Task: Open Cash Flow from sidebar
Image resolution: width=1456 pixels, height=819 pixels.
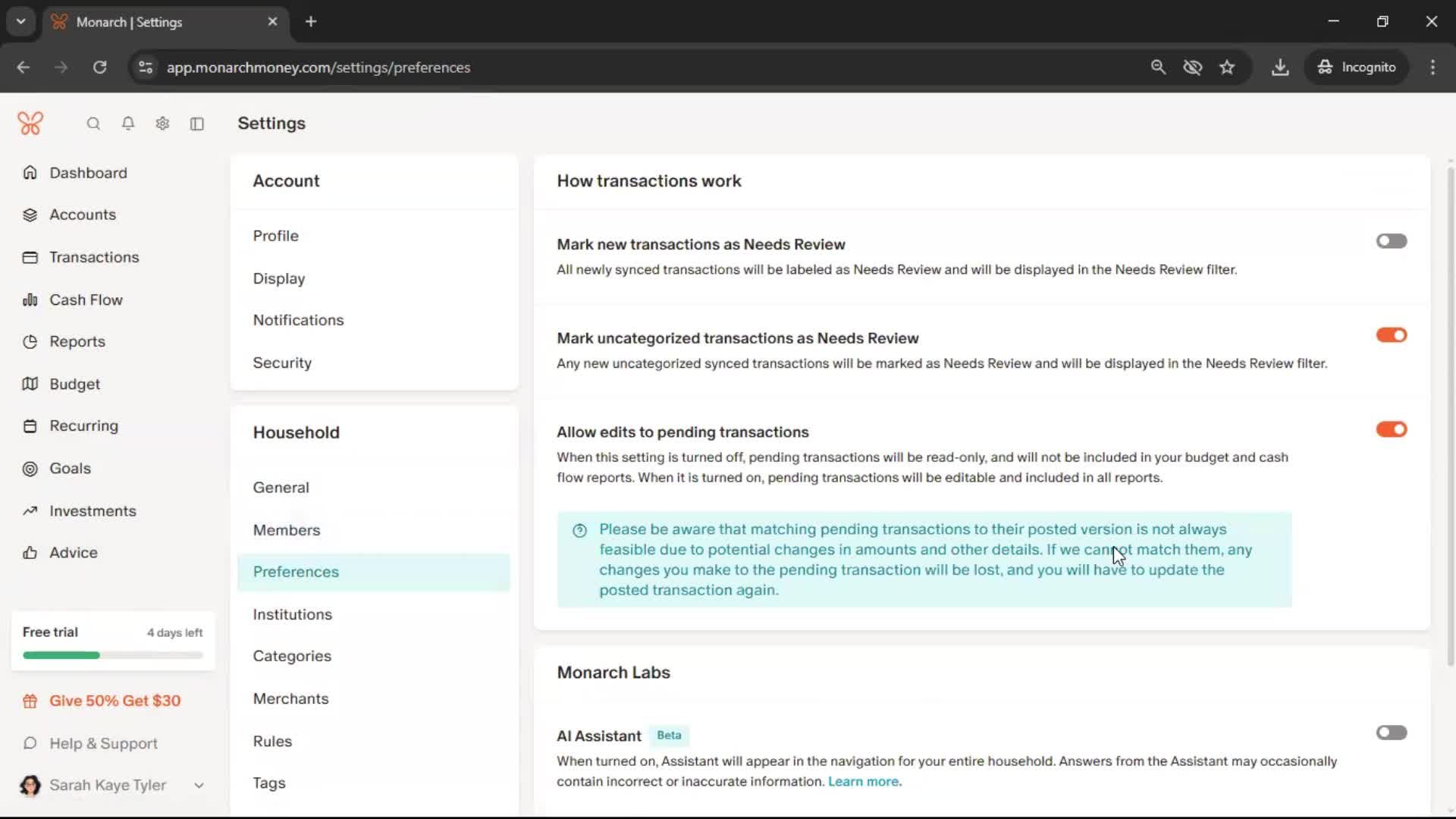Action: 86,300
